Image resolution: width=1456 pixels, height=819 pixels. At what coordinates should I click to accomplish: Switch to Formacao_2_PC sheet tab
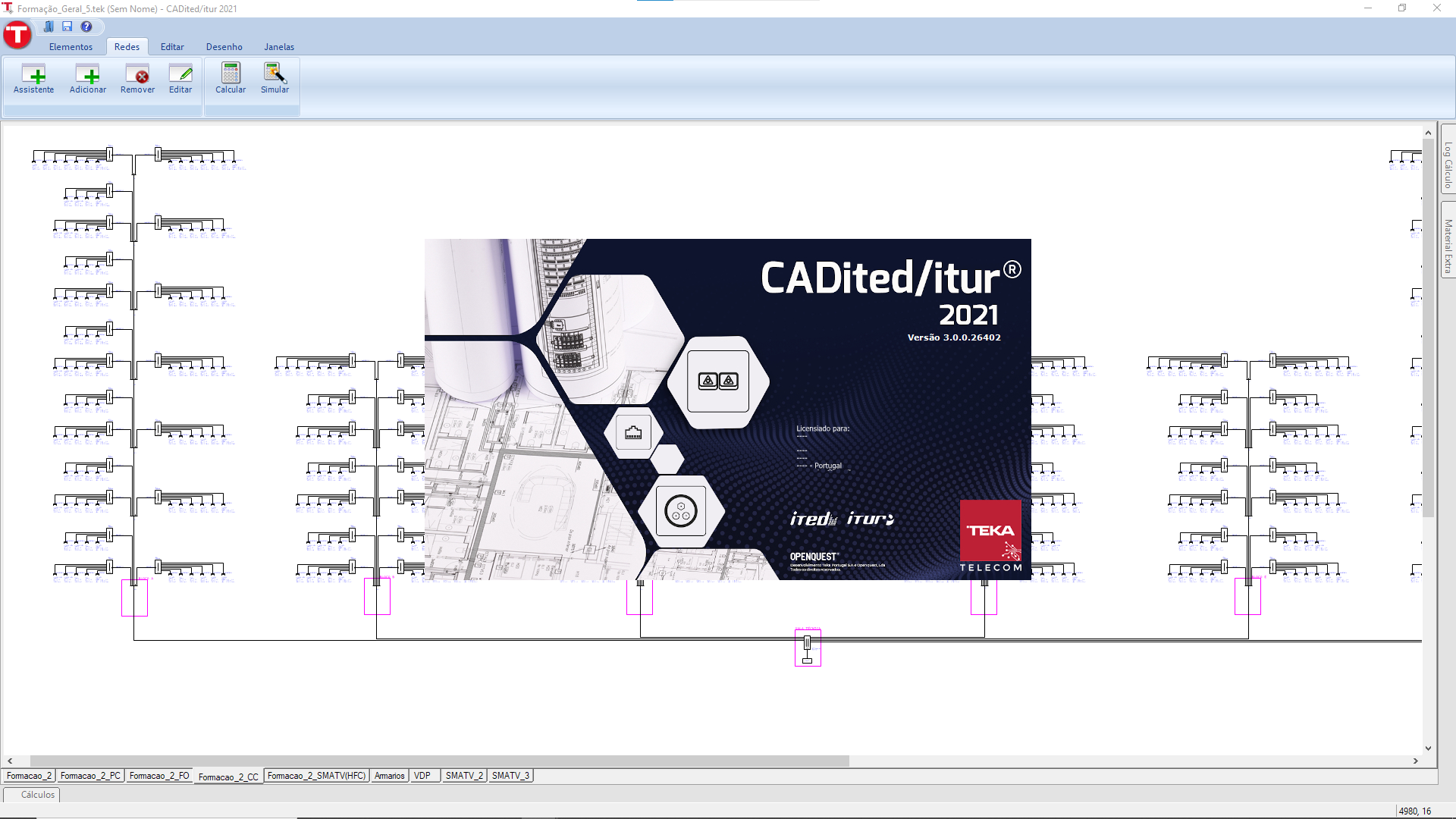(90, 776)
